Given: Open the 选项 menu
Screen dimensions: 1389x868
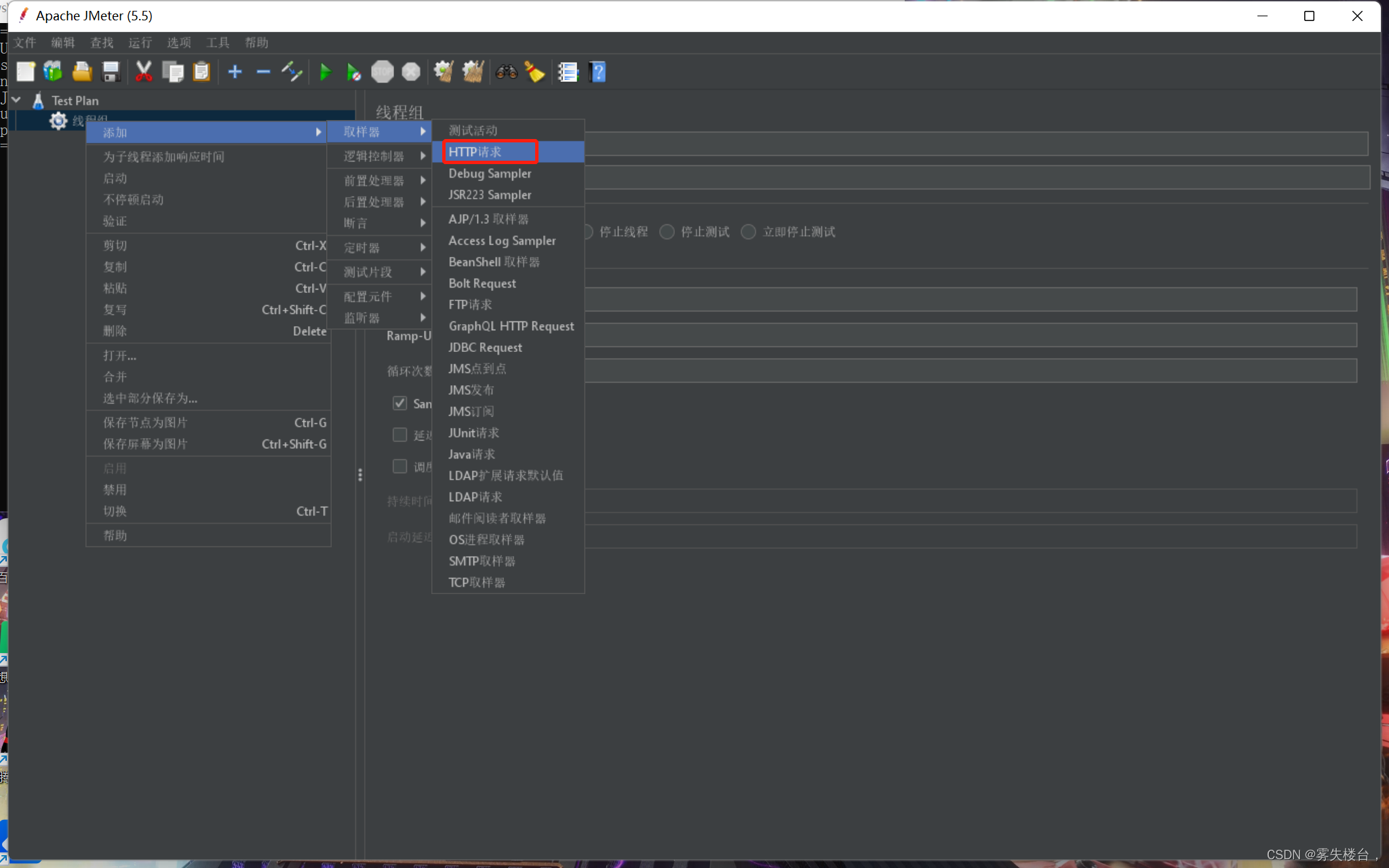Looking at the screenshot, I should [x=179, y=43].
